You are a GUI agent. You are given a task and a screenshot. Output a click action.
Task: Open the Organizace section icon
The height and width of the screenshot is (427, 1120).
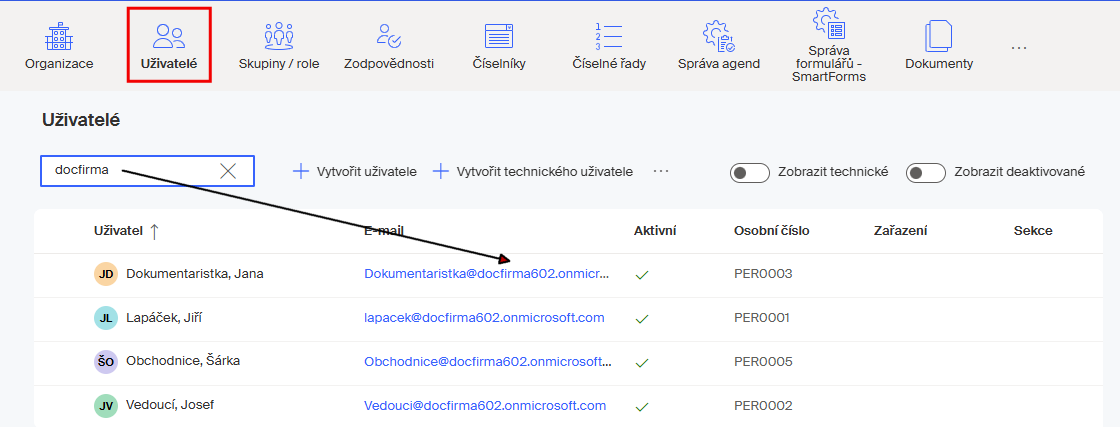click(x=59, y=36)
